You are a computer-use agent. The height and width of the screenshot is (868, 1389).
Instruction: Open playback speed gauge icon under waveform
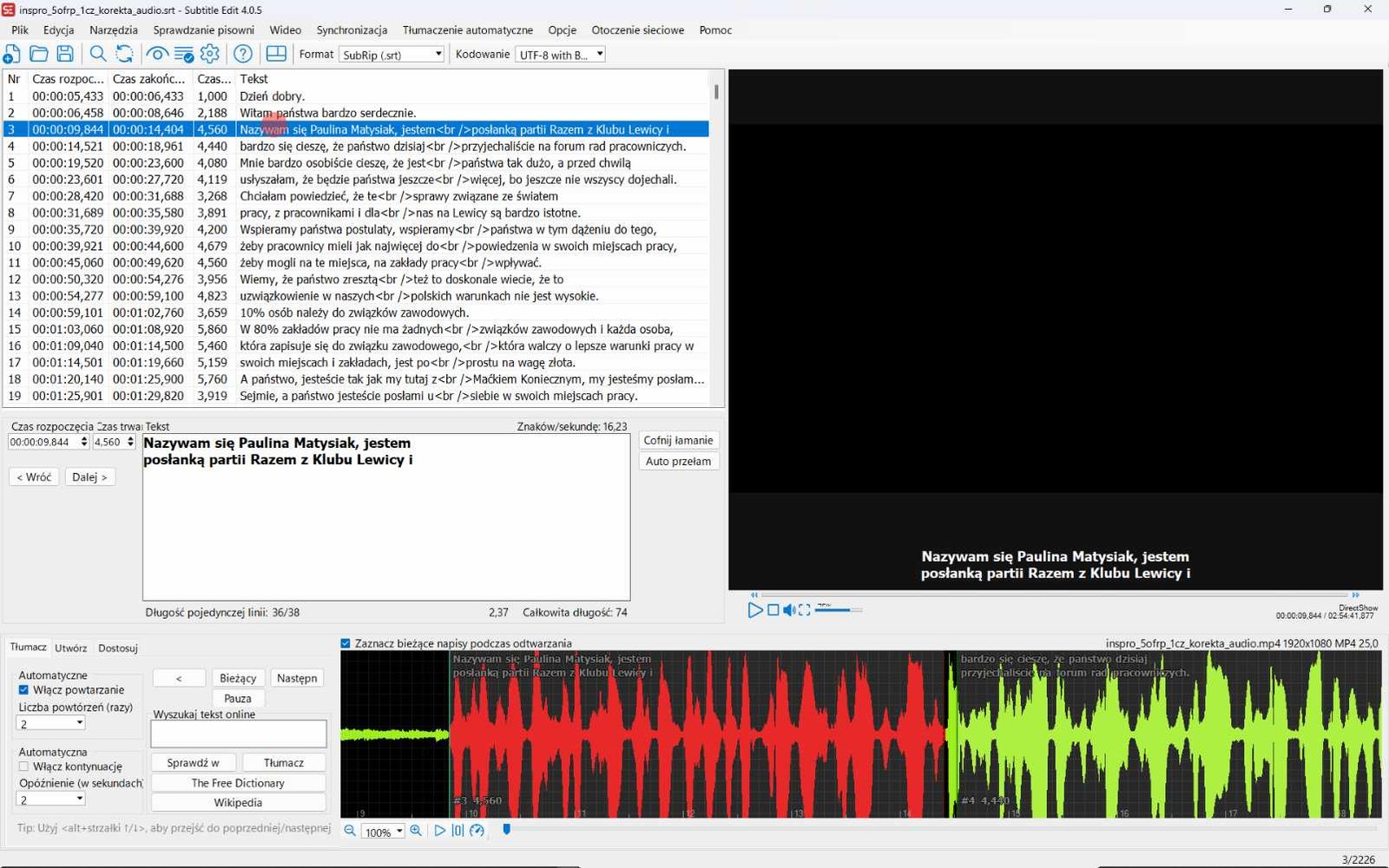[x=477, y=831]
